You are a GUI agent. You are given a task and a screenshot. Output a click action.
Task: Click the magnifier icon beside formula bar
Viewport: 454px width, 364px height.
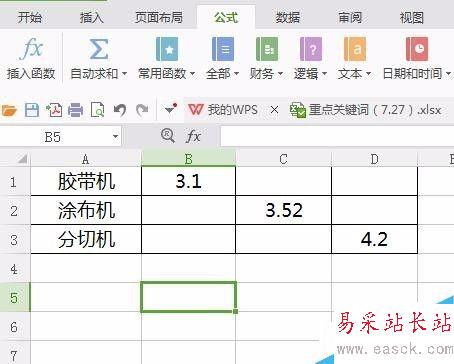click(x=168, y=136)
